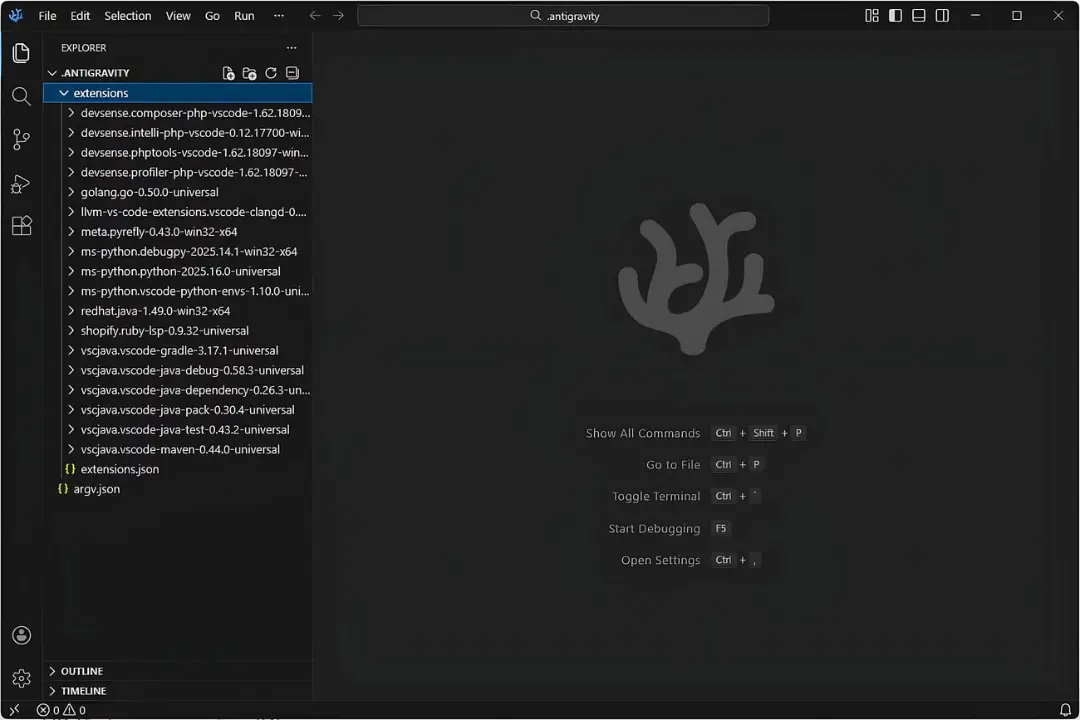The height and width of the screenshot is (720, 1080).
Task: Open the argv.json file
Action: tap(177, 489)
